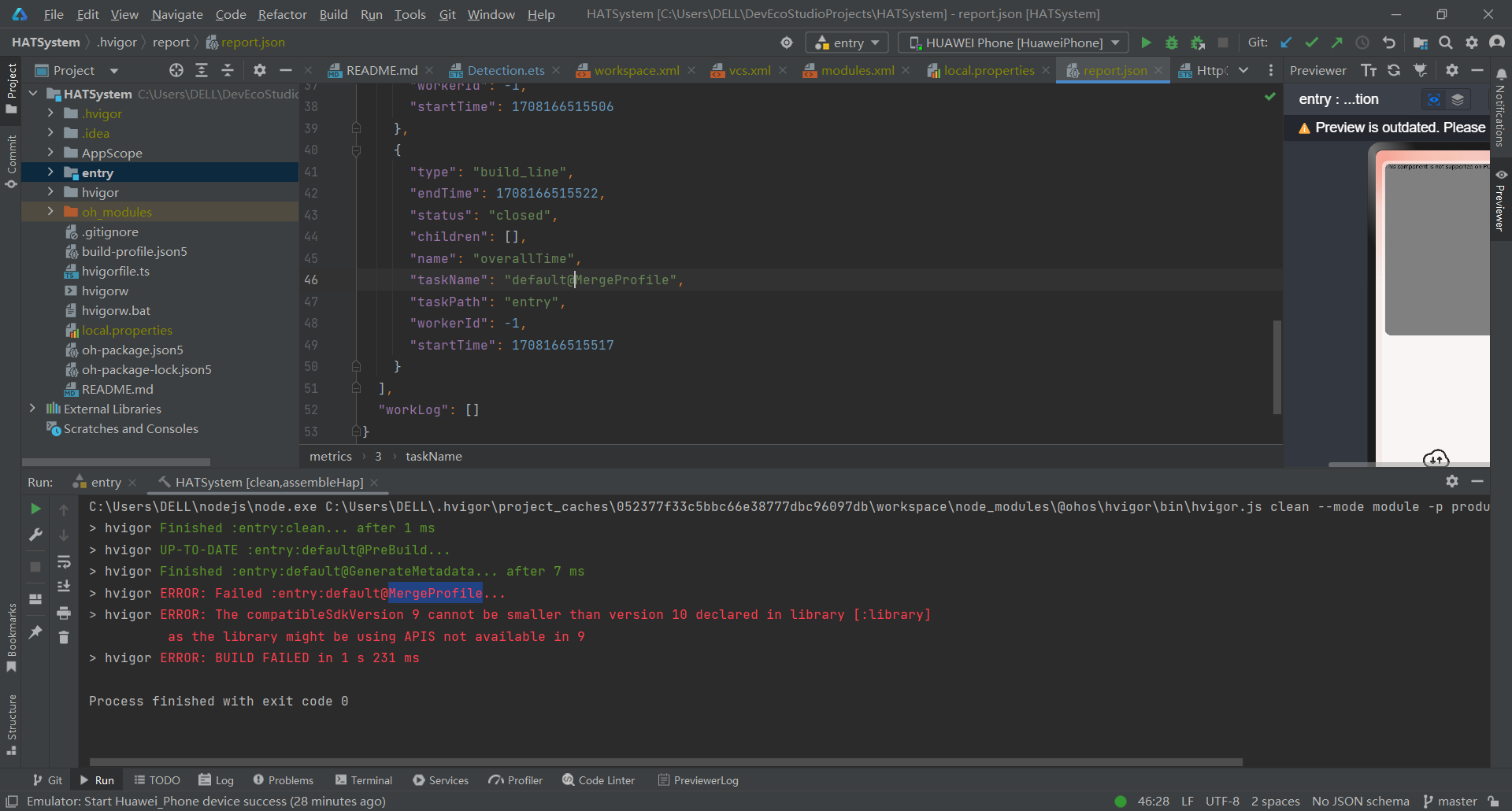
Task: Reload the Previewer with refresh icon
Action: [x=1394, y=70]
